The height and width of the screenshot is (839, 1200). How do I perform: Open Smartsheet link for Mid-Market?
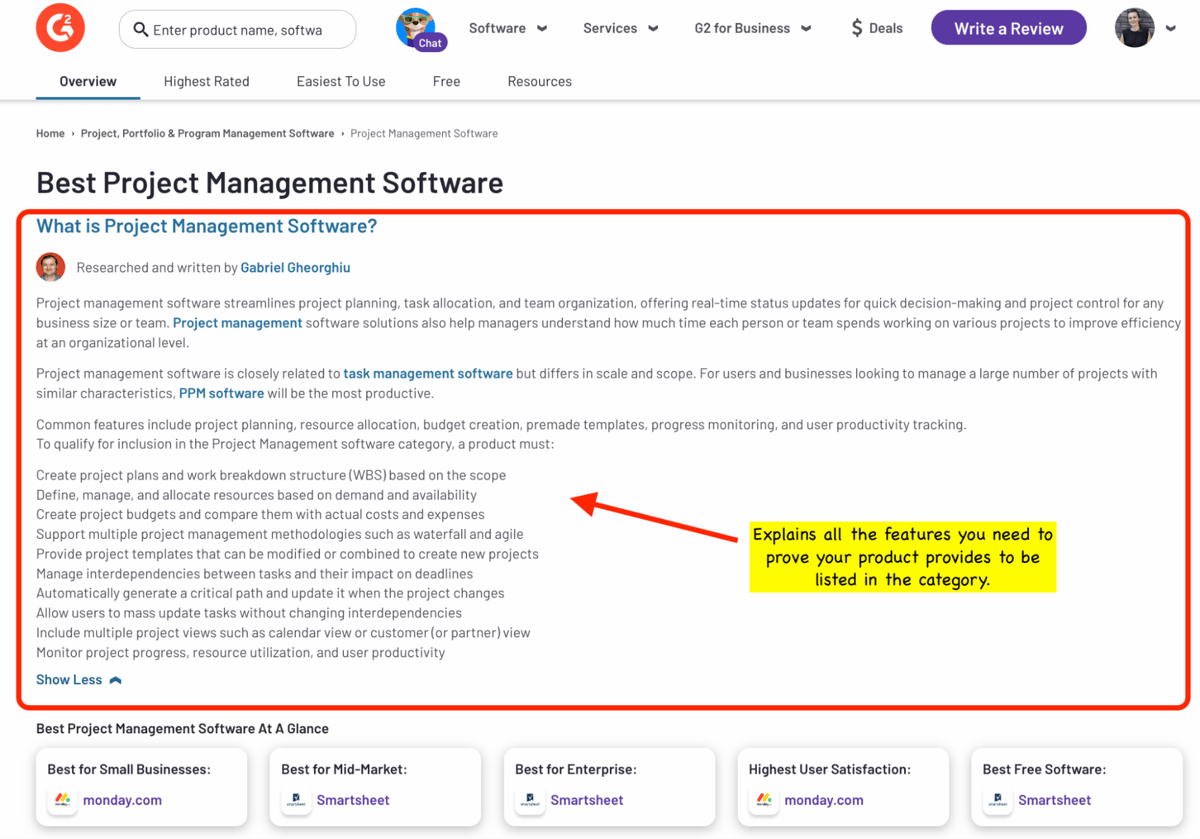[x=353, y=800]
